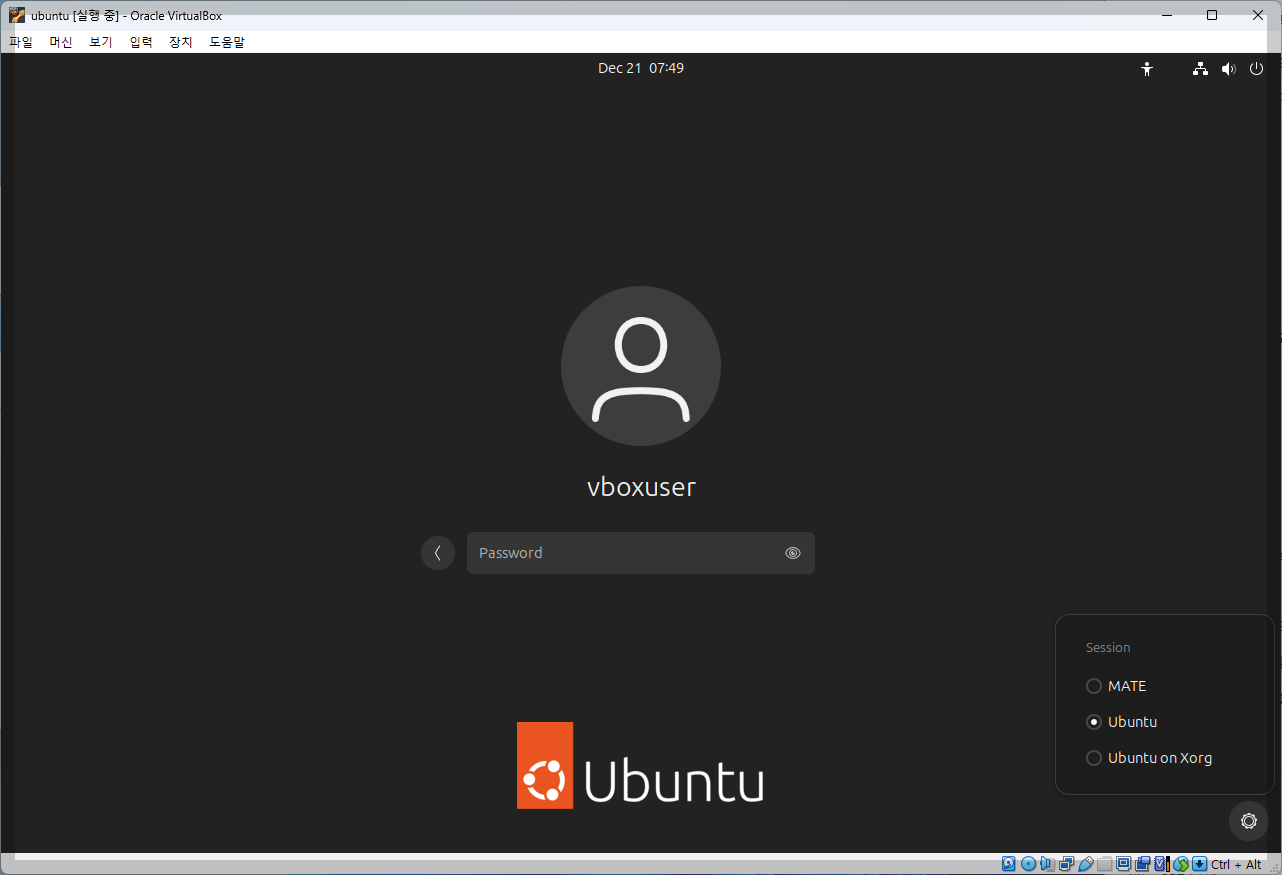
Task: Open the 입력 menu
Action: (141, 42)
